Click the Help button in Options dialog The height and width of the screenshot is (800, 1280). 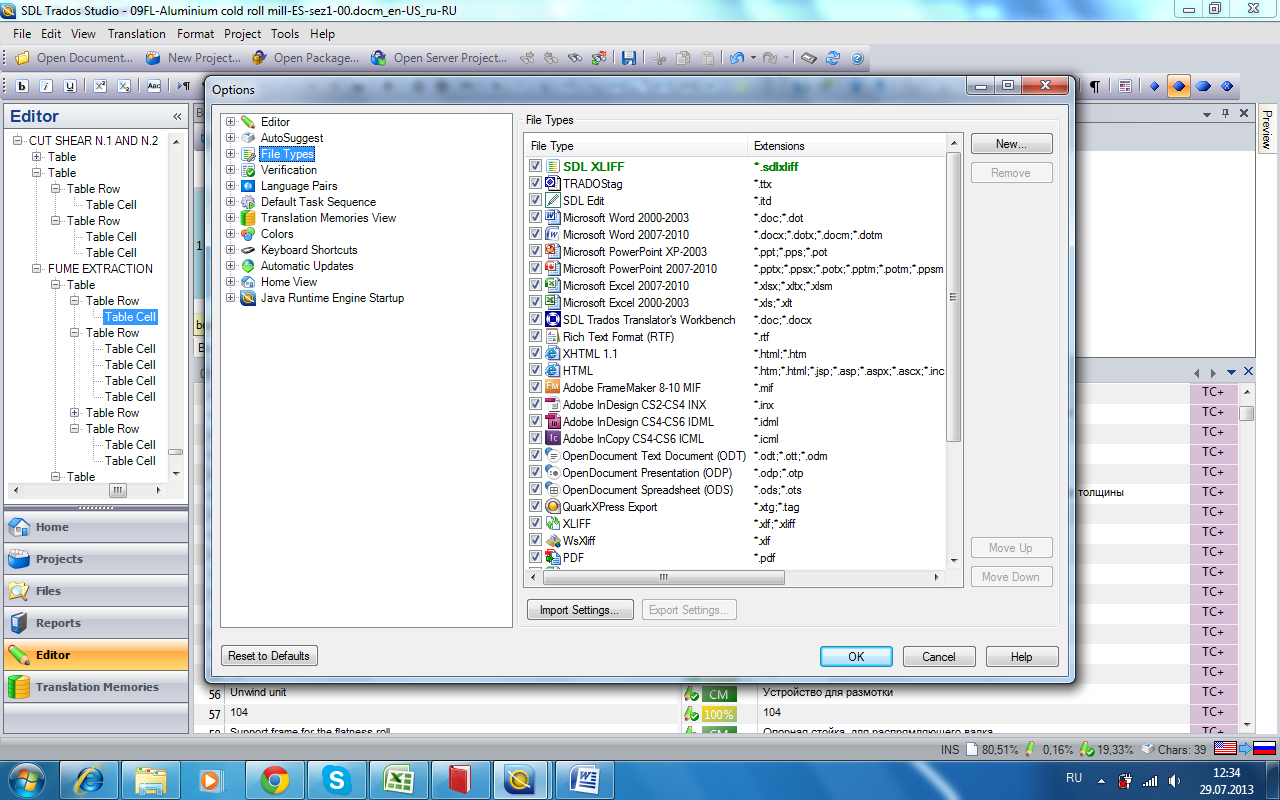point(1022,657)
